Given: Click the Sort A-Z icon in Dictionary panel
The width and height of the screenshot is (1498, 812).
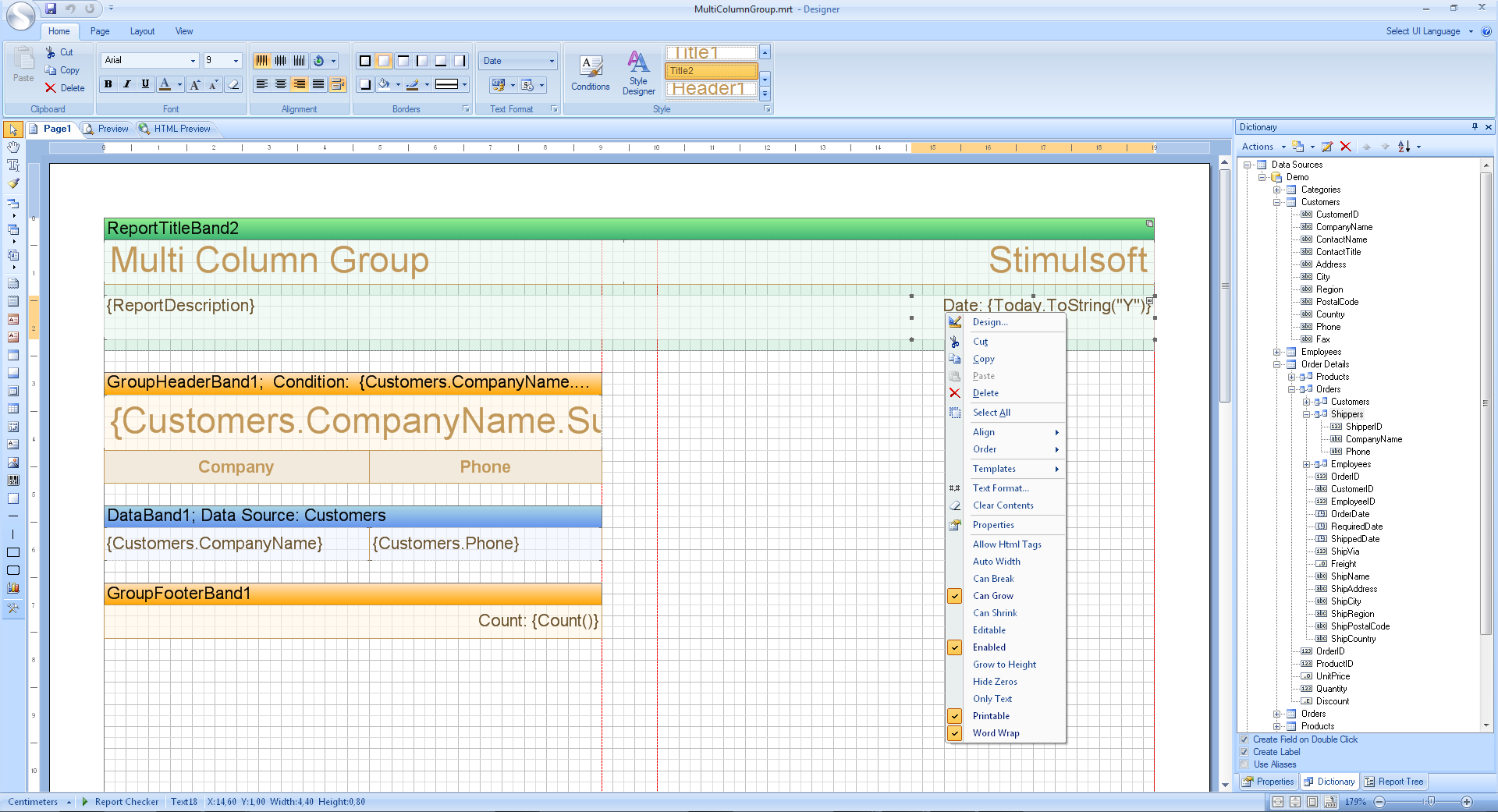Looking at the screenshot, I should [x=1404, y=147].
